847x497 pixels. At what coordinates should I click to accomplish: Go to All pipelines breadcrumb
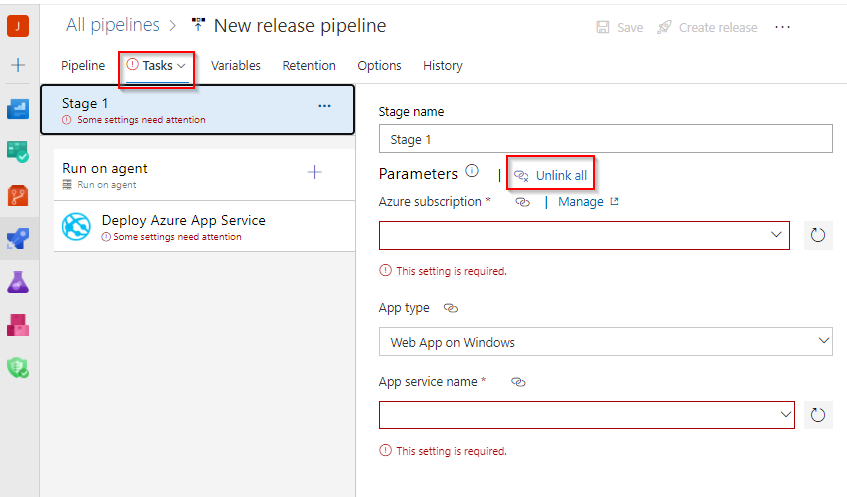point(113,25)
